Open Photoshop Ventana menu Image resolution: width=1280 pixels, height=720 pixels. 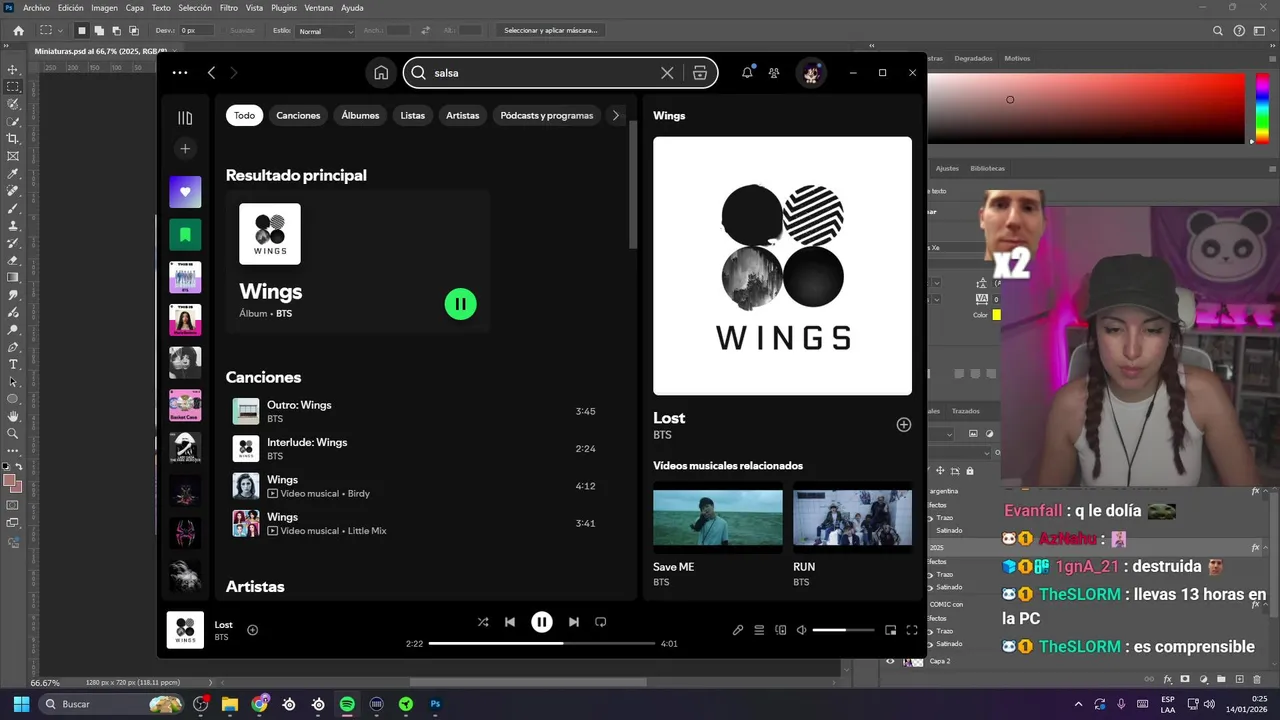coord(319,8)
